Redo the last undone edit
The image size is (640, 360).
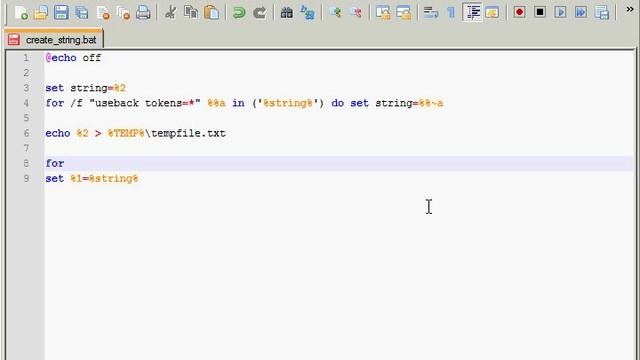(260, 13)
